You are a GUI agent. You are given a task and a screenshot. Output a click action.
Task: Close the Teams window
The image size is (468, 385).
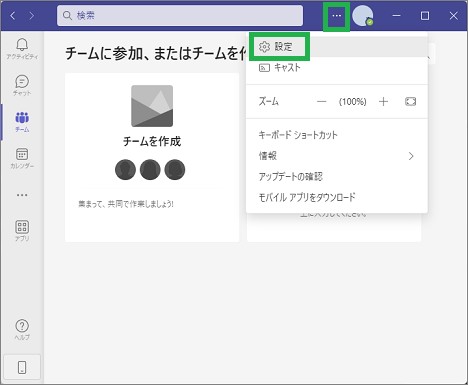(x=453, y=16)
